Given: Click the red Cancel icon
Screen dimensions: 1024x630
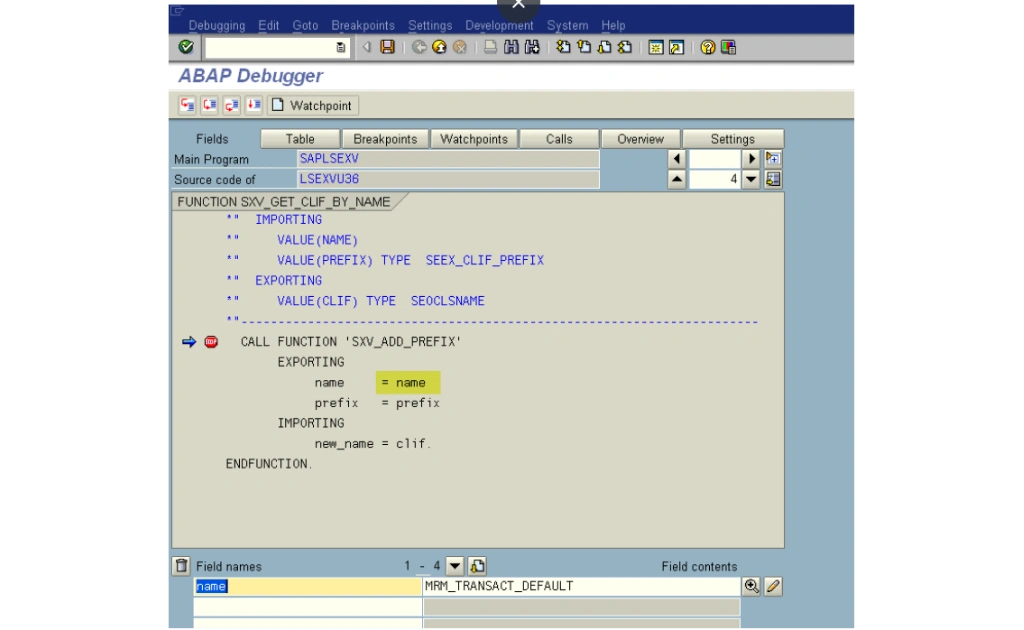Looking at the screenshot, I should 460,47.
